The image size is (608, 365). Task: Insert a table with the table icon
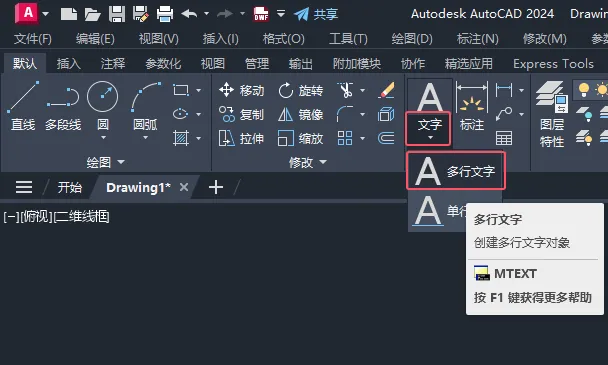point(504,138)
